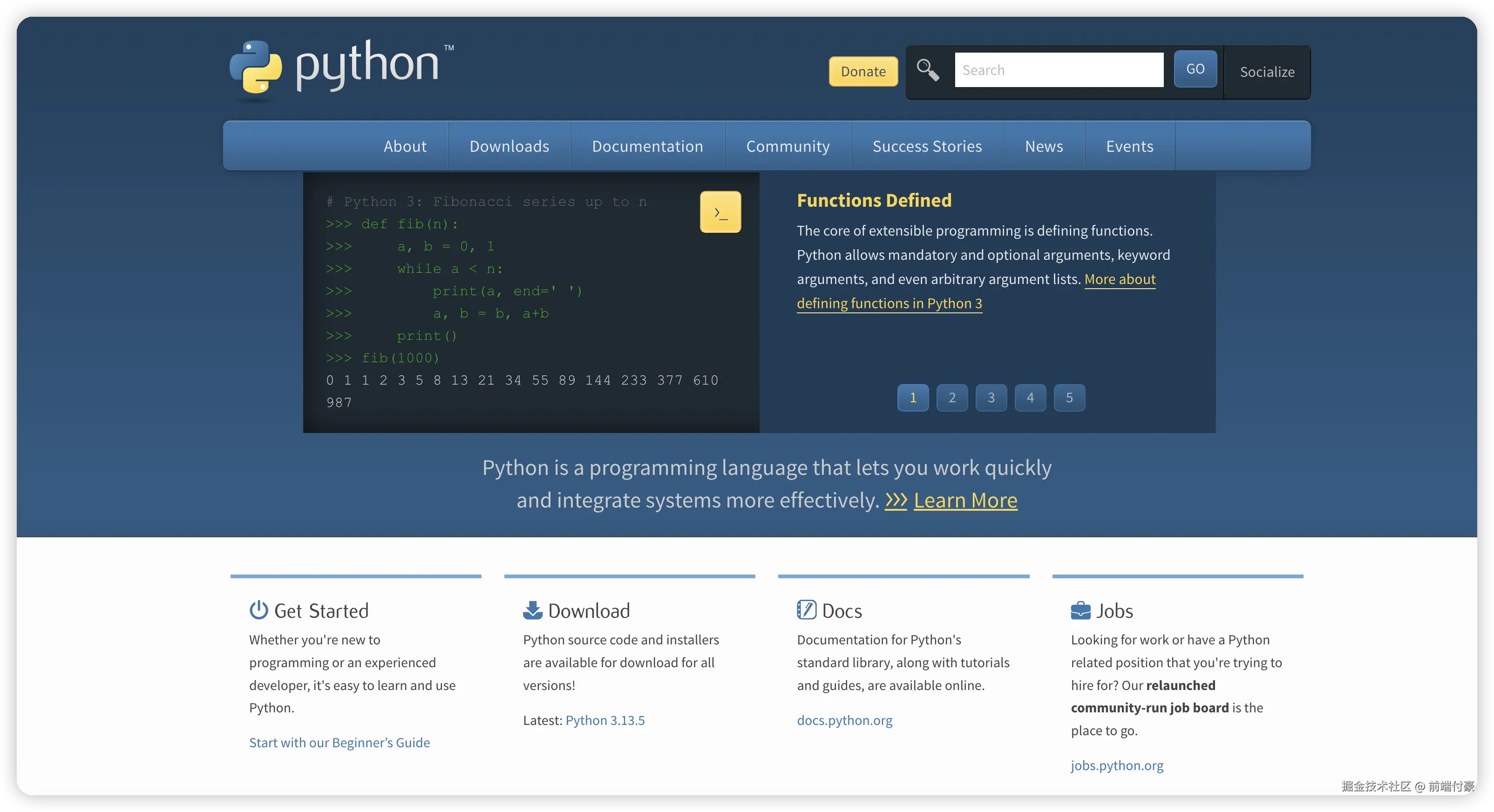Click the download arrow icon beside Download
1494x812 pixels.
pos(532,609)
